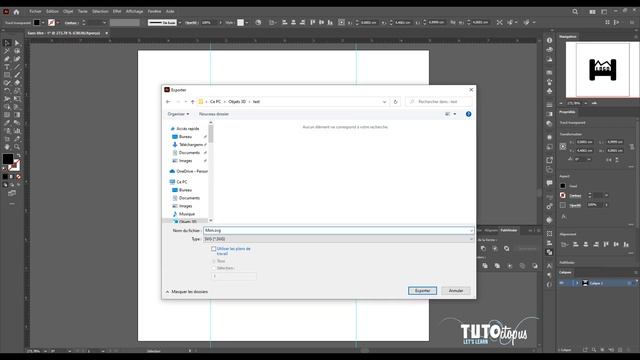Image resolution: width=640 pixels, height=360 pixels.
Task: Open the Style dropdown in control bar
Action: 247,22
